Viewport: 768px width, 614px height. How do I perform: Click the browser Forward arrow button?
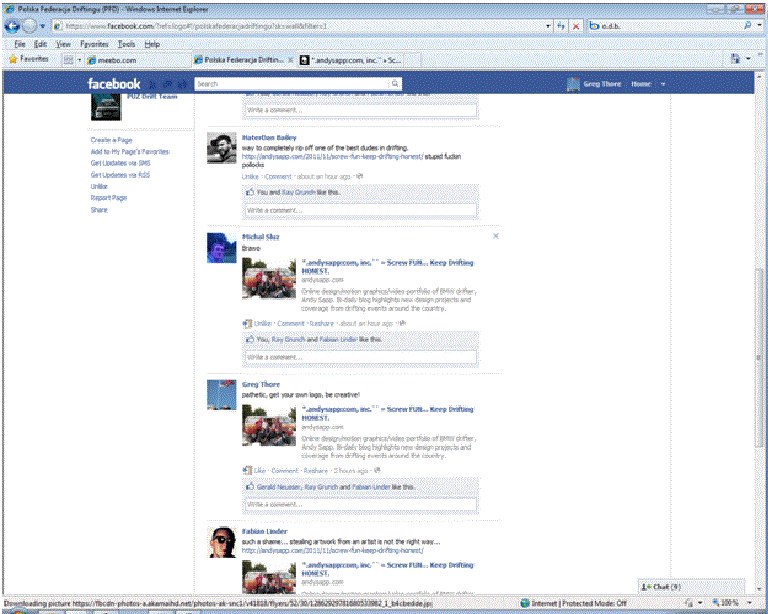pos(29,26)
